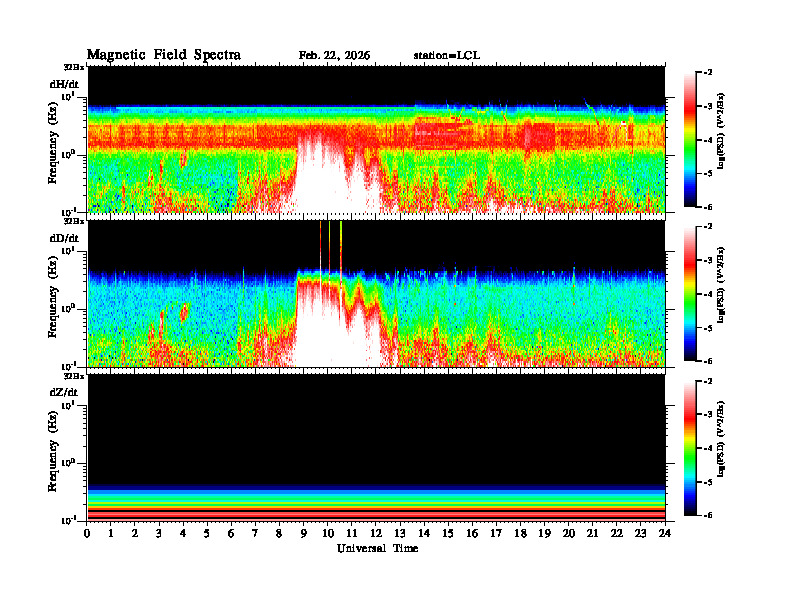Click the 'dZ/dt' panel label

pyautogui.click(x=64, y=392)
